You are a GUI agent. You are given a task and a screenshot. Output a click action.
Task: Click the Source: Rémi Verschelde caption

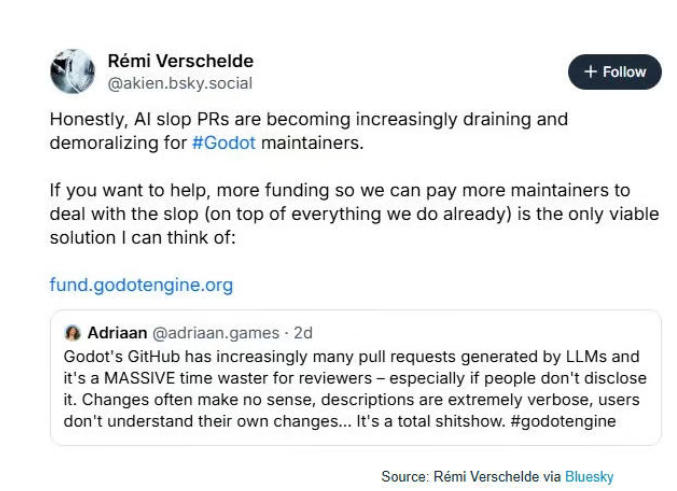tap(470, 477)
